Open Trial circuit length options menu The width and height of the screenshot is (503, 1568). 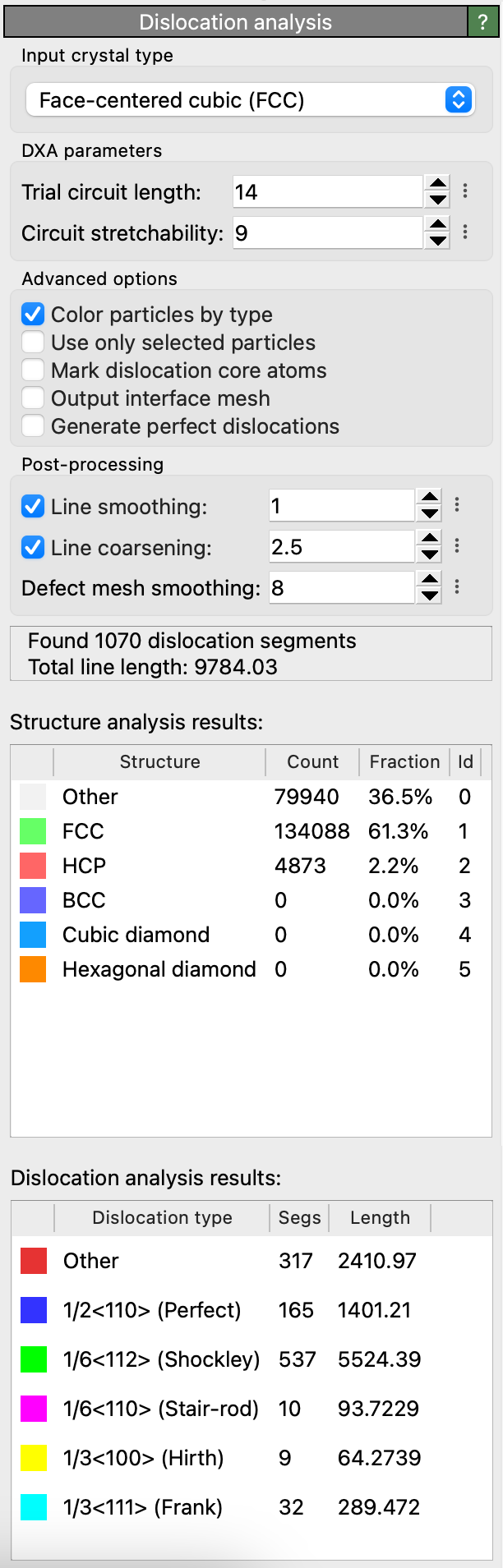(x=465, y=191)
